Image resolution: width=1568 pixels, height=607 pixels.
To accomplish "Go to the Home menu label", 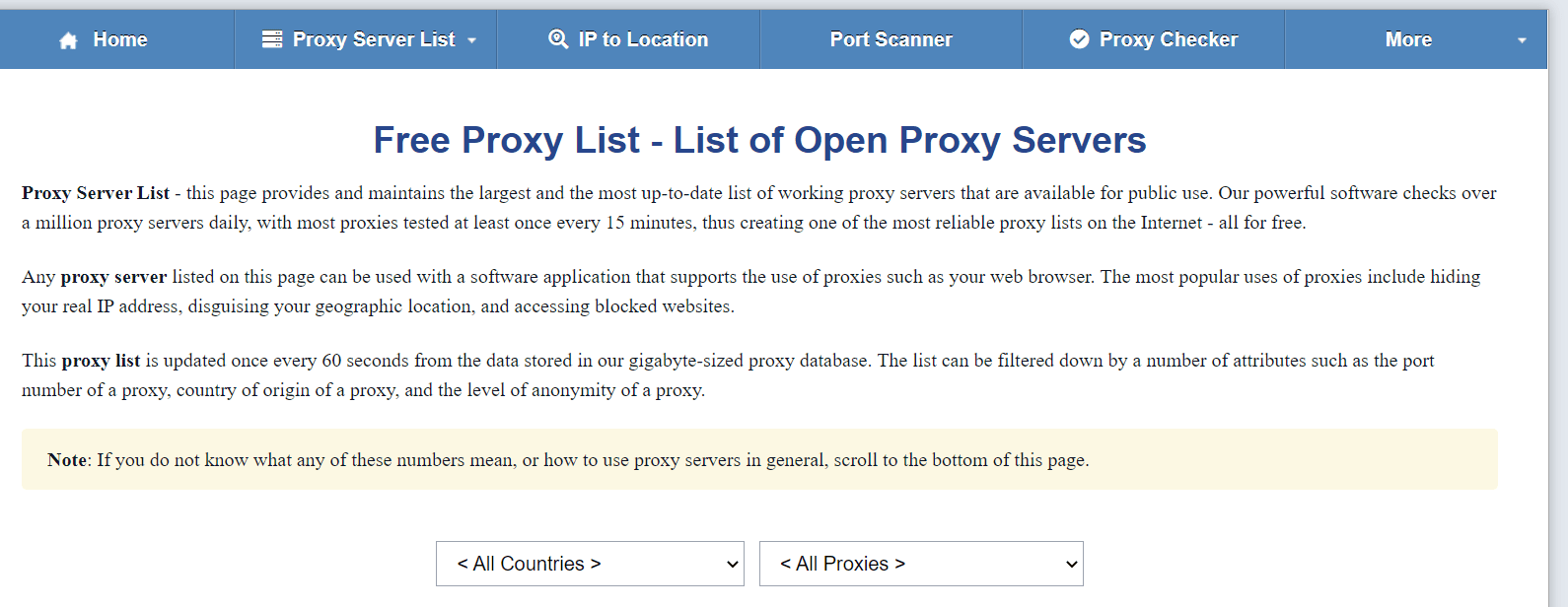I will (120, 39).
